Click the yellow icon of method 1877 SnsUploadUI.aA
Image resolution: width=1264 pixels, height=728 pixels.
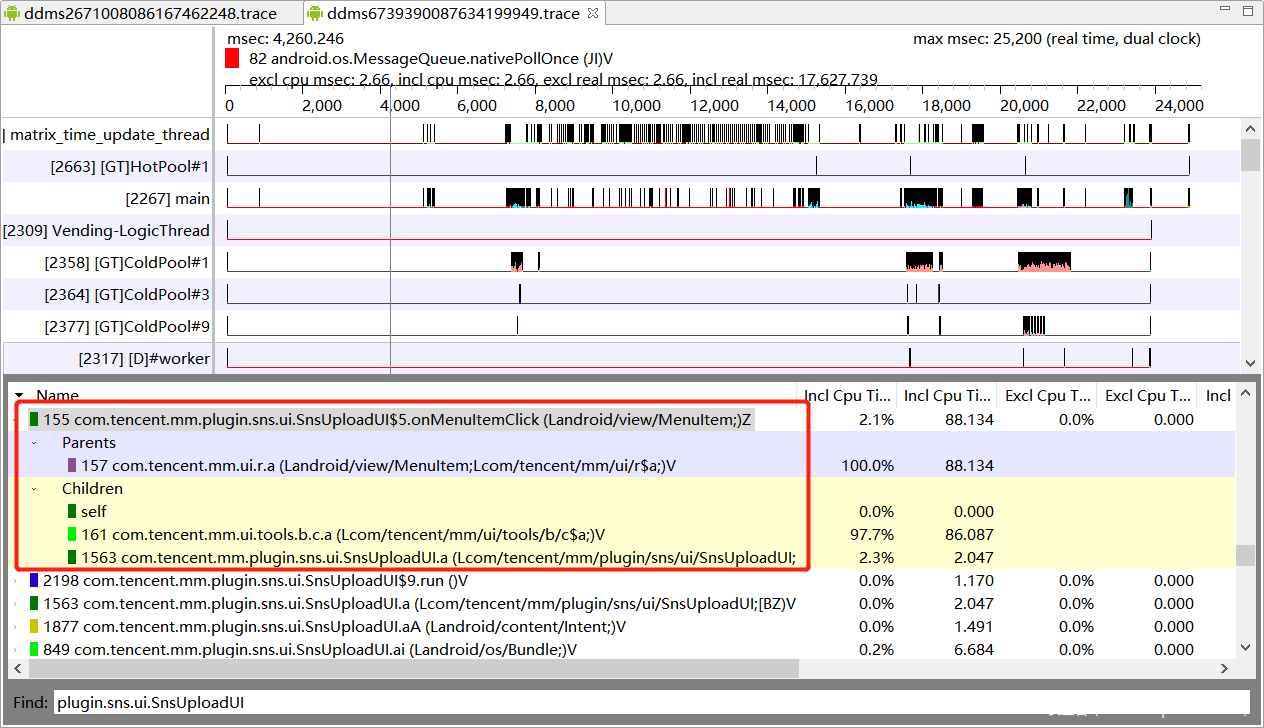(x=35, y=627)
